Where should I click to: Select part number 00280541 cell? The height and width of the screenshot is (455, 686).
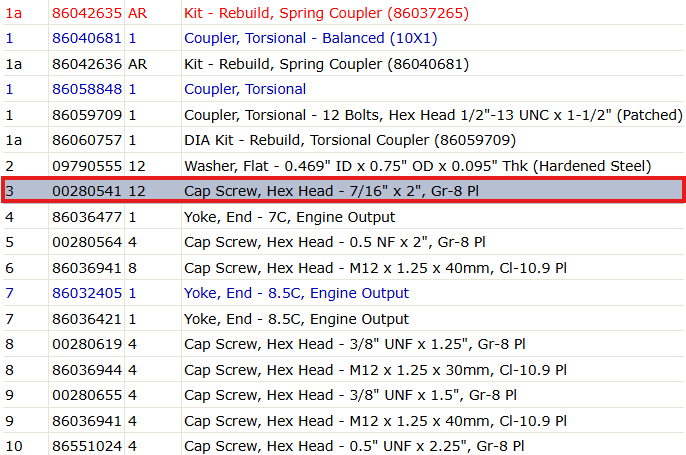tap(87, 191)
